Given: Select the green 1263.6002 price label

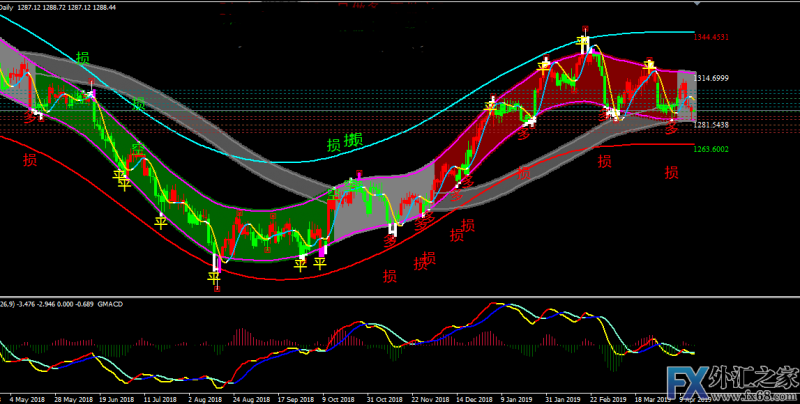Looking at the screenshot, I should coord(712,148).
